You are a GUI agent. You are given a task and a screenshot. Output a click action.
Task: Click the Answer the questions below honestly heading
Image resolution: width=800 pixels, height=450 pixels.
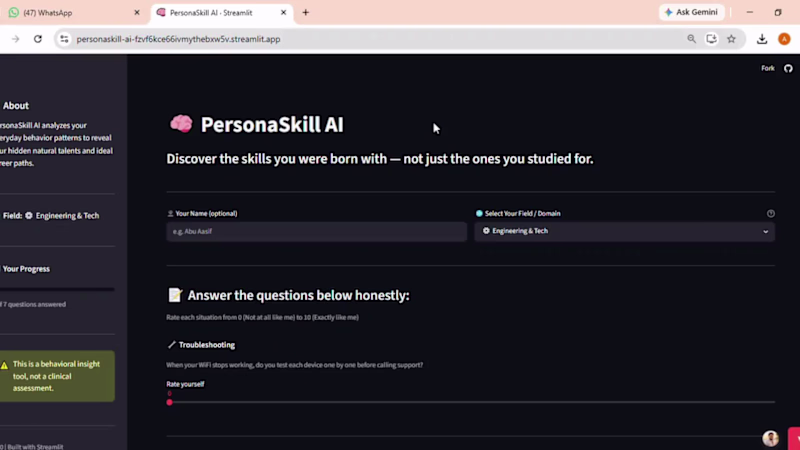(x=298, y=295)
